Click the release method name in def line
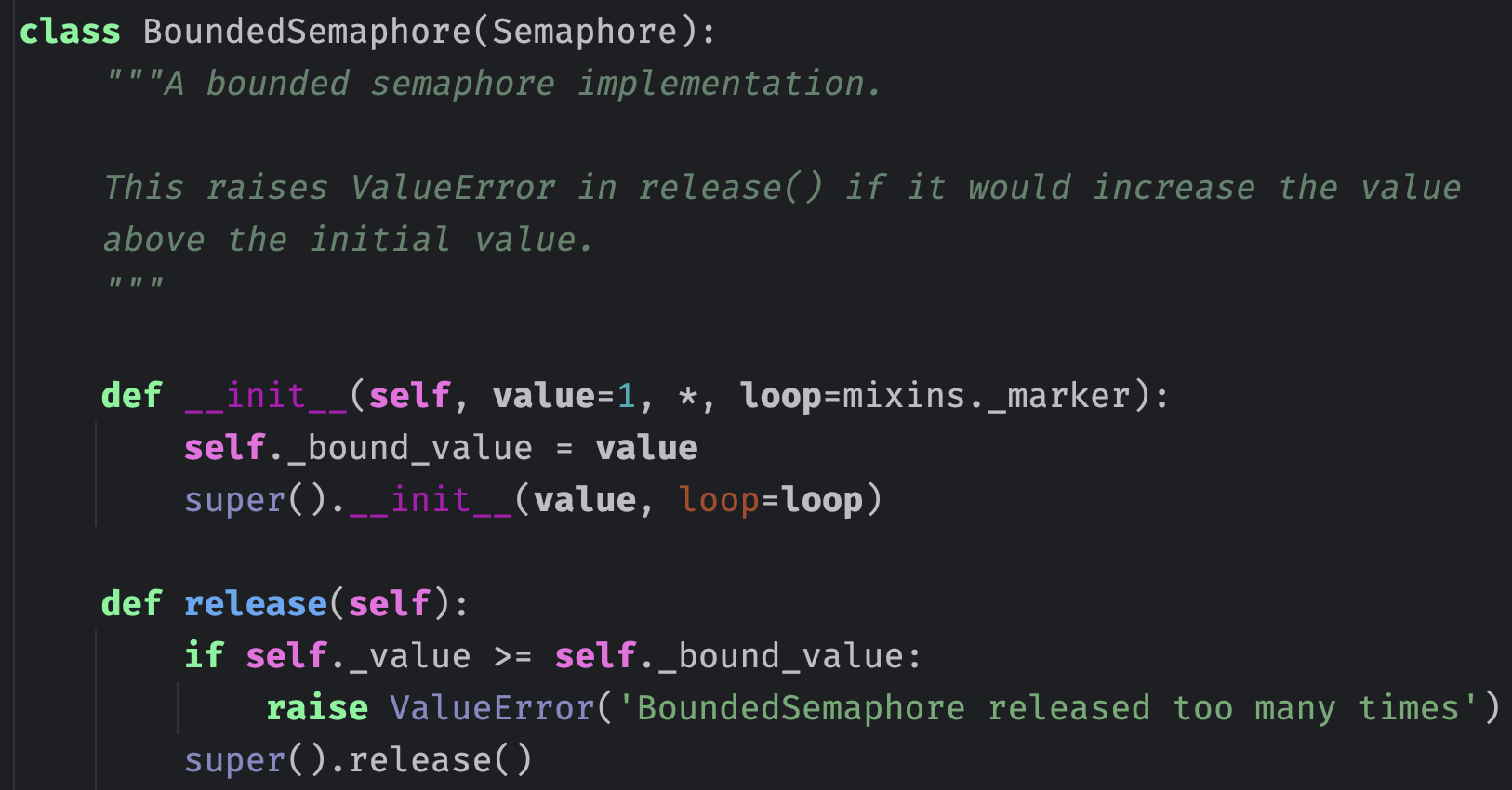Screen dimensions: 1512x790 point(256,604)
